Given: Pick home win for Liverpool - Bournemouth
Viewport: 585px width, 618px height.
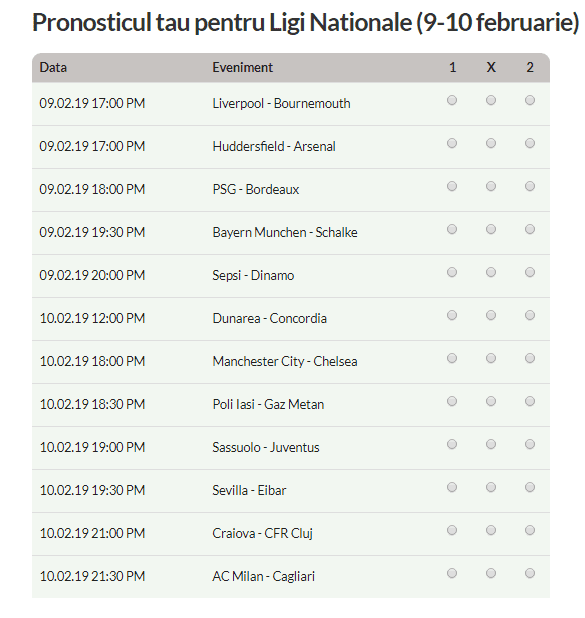Looking at the screenshot, I should click(452, 100).
